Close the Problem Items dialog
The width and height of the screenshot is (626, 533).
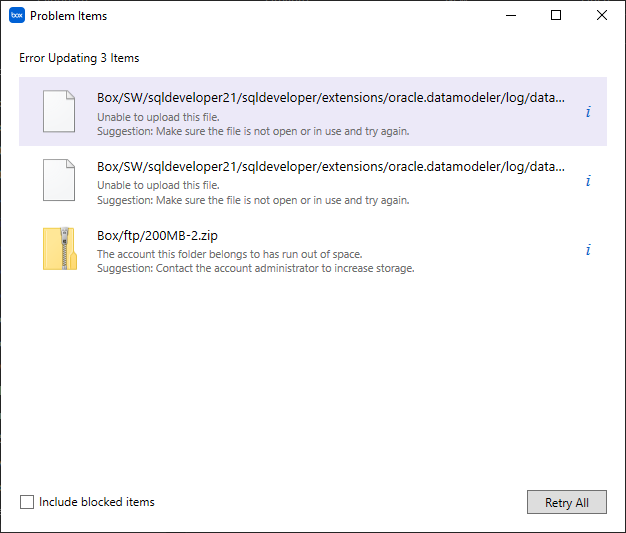(x=601, y=16)
